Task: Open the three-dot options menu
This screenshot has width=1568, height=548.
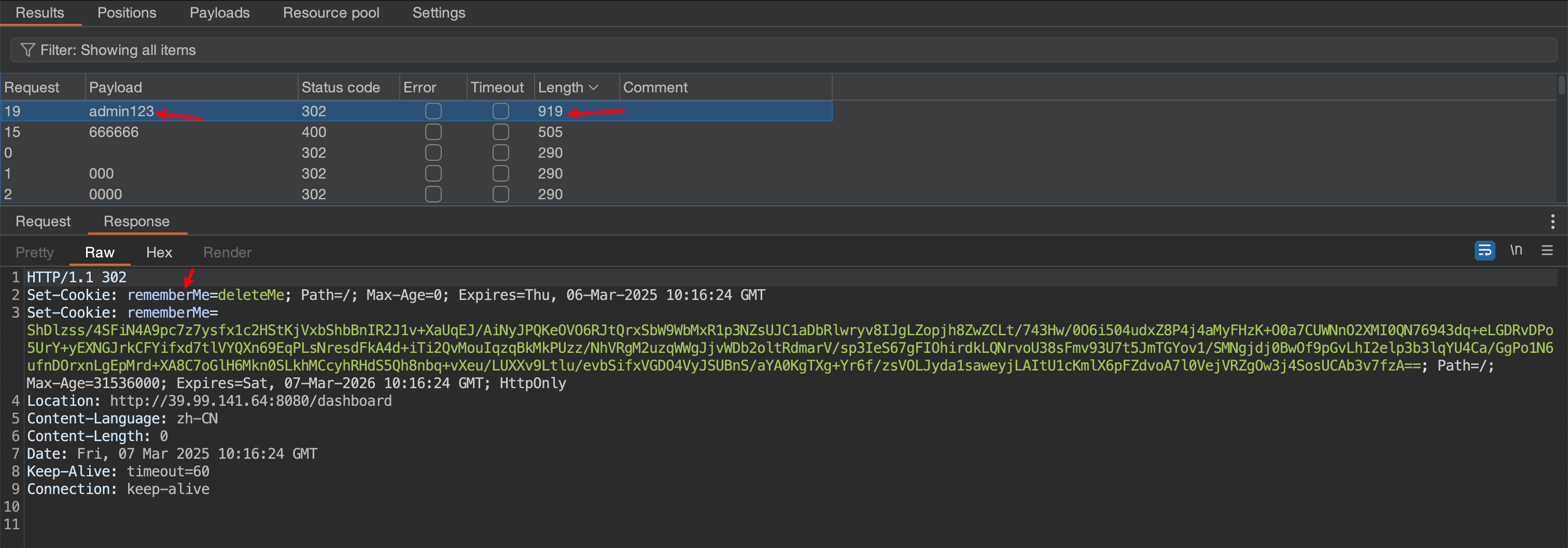Action: [x=1552, y=222]
